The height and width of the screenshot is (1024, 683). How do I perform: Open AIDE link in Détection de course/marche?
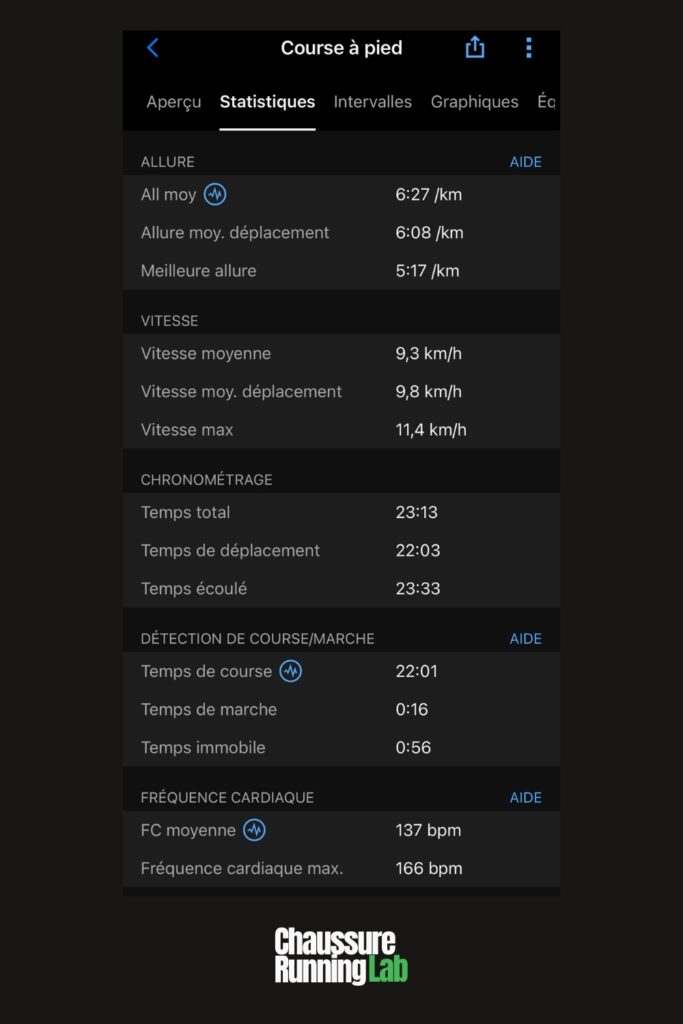(x=526, y=639)
